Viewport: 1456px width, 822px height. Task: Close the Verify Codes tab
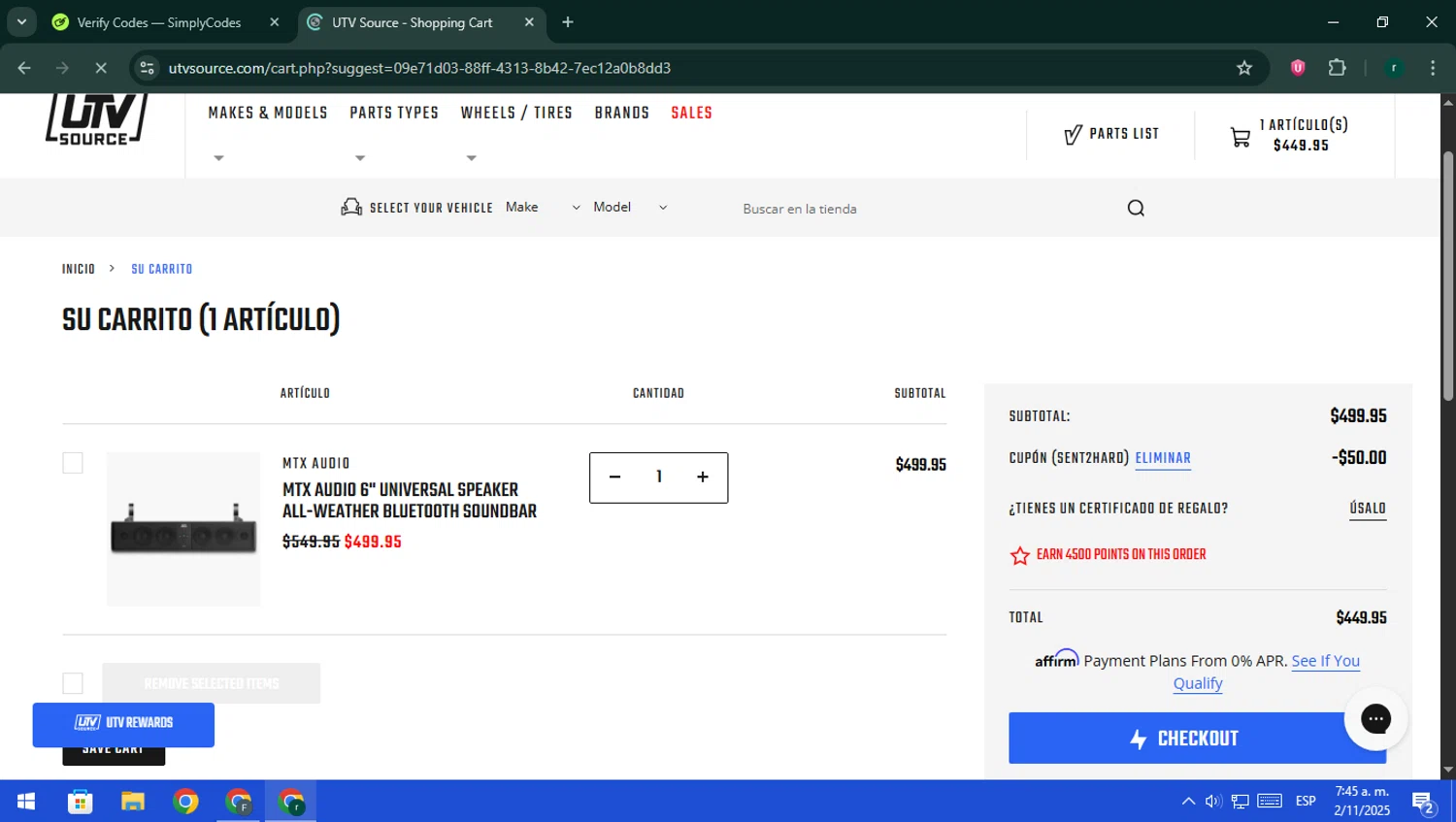coord(275,22)
